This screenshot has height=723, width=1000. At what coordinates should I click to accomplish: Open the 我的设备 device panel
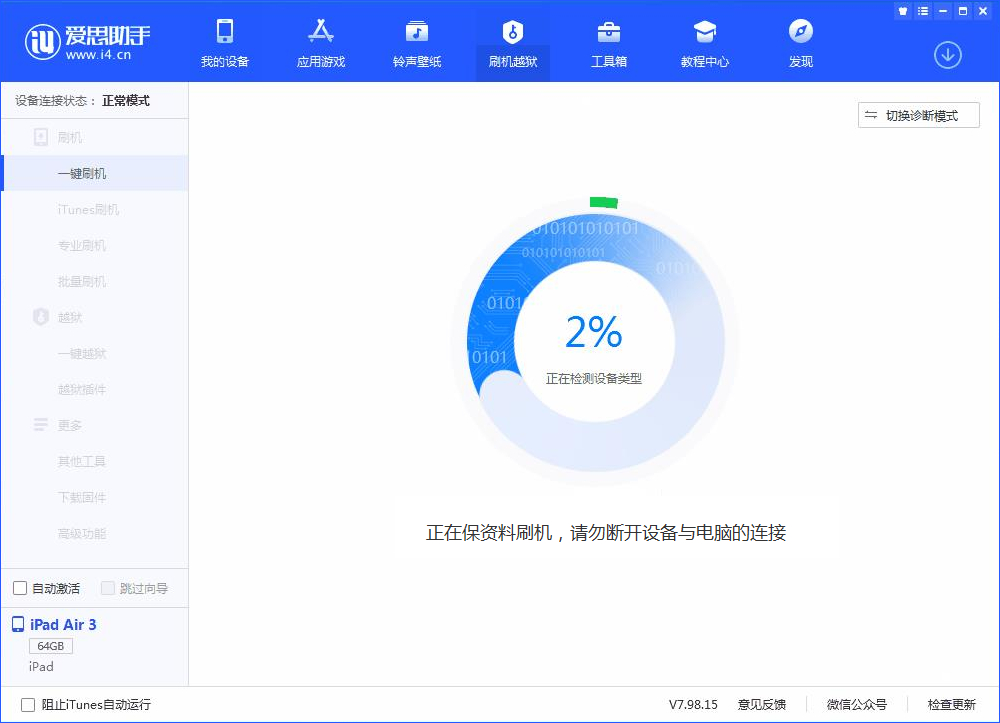(x=224, y=42)
